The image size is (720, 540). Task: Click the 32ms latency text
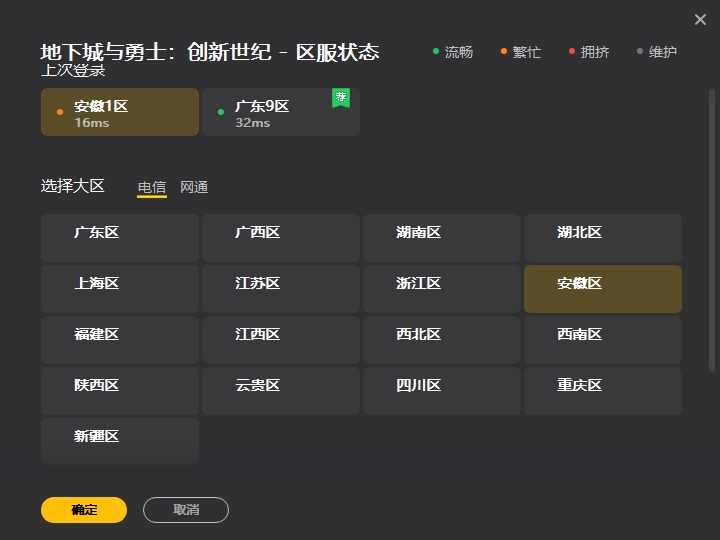253,123
